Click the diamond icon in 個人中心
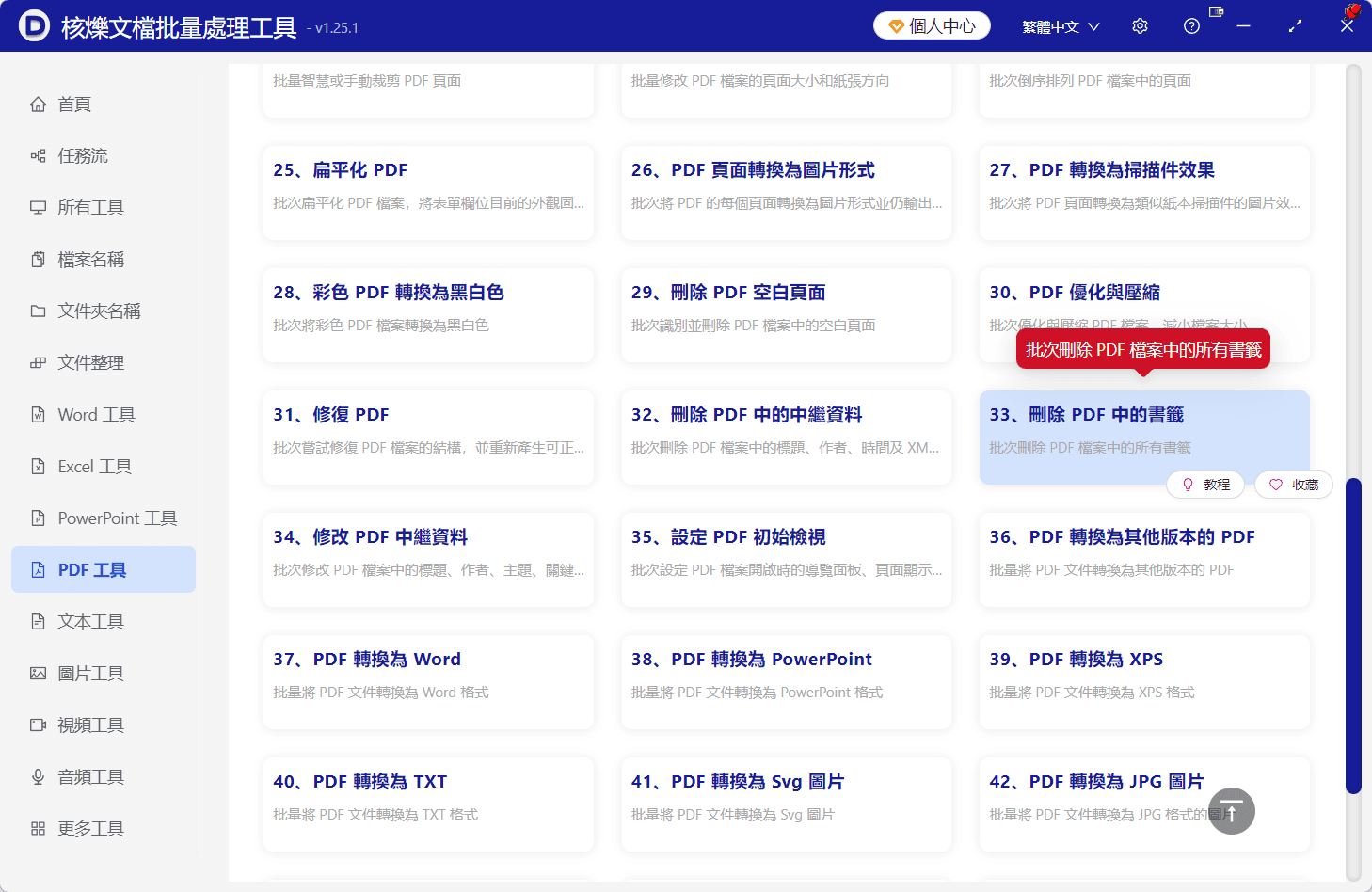1372x892 pixels. pyautogui.click(x=896, y=26)
